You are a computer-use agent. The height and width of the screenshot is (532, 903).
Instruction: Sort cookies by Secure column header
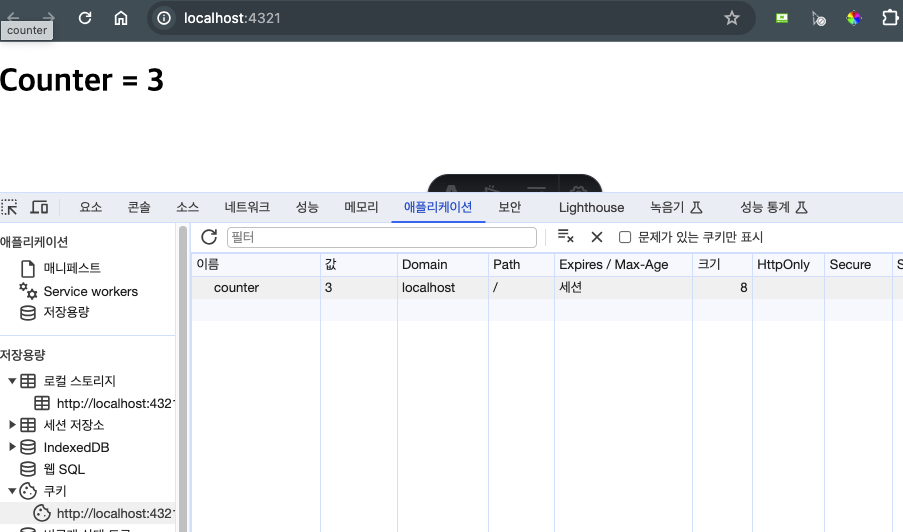pyautogui.click(x=858, y=265)
